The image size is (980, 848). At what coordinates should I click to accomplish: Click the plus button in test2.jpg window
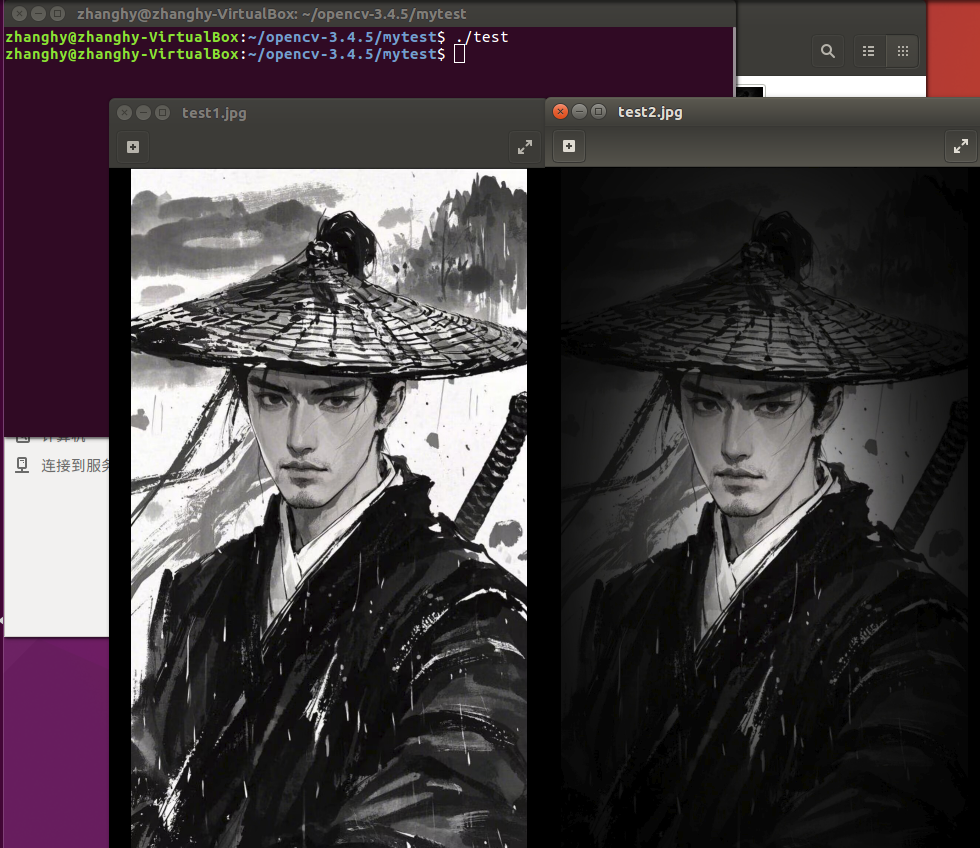coord(569,146)
